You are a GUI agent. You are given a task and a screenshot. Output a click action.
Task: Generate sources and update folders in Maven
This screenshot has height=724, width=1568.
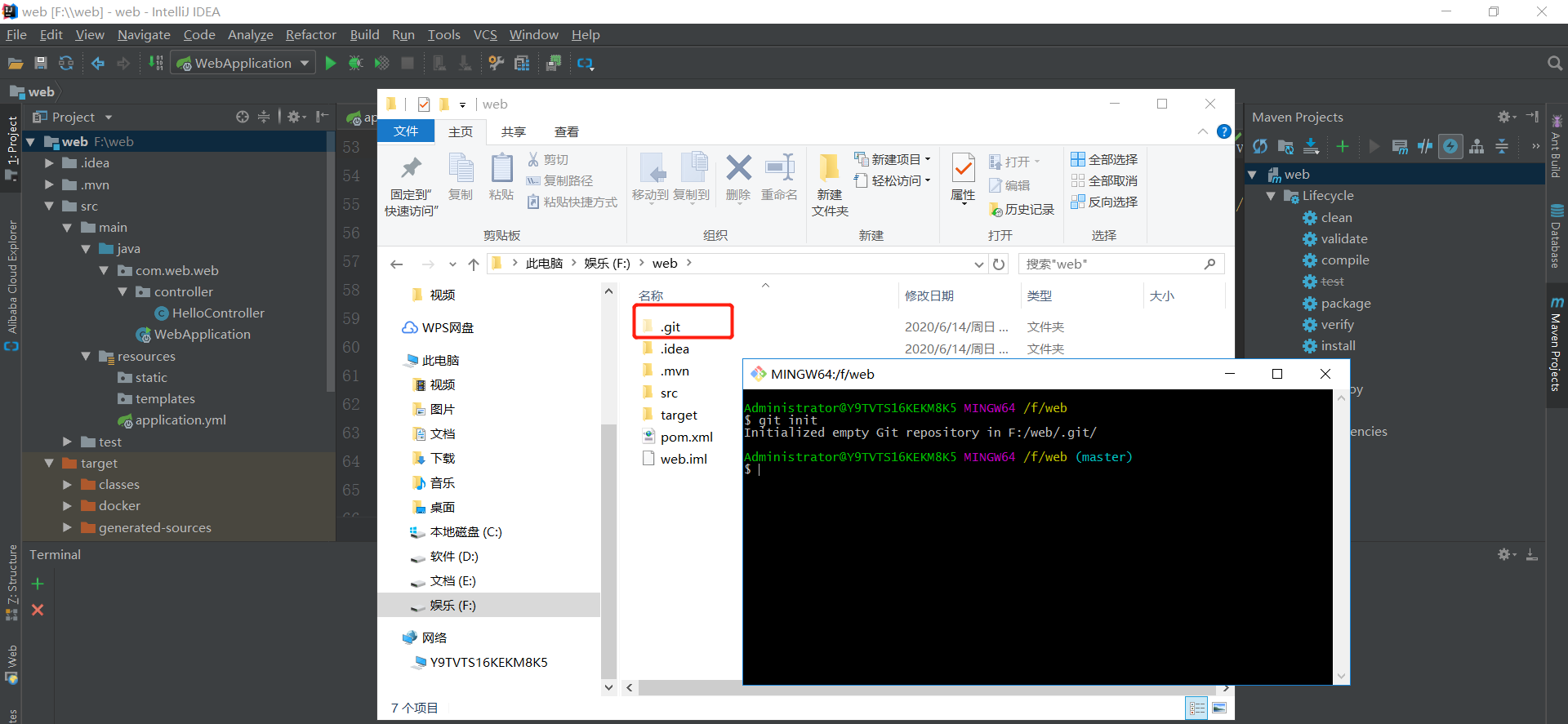point(1285,146)
